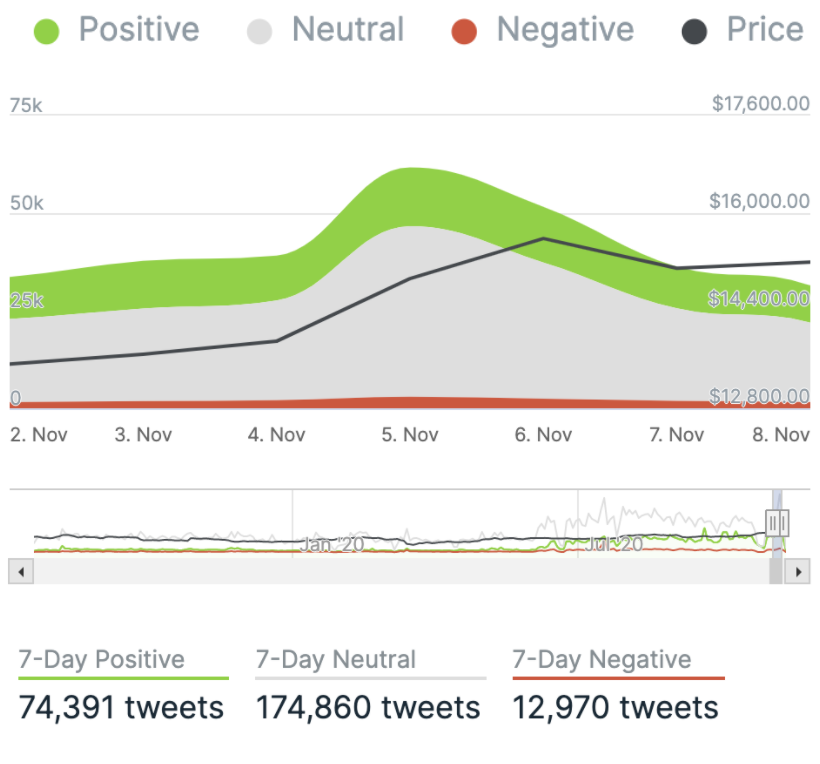Click the Jan '20 navigator marker
This screenshot has height=764, width=820.
point(333,545)
